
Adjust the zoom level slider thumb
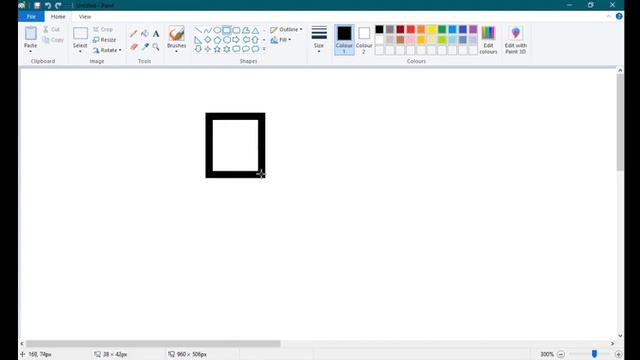tap(594, 354)
